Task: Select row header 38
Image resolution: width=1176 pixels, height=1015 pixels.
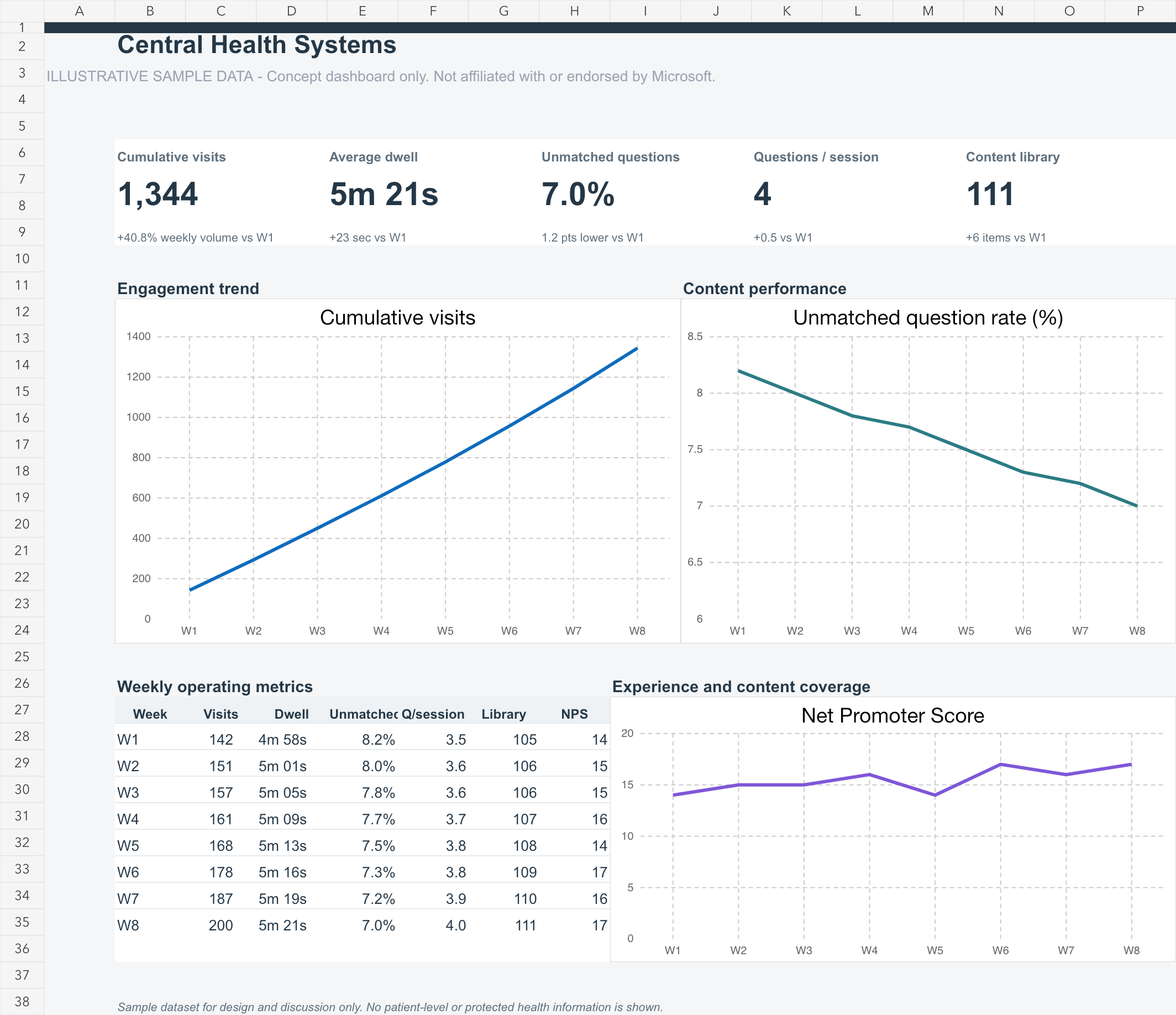Action: click(x=22, y=1001)
